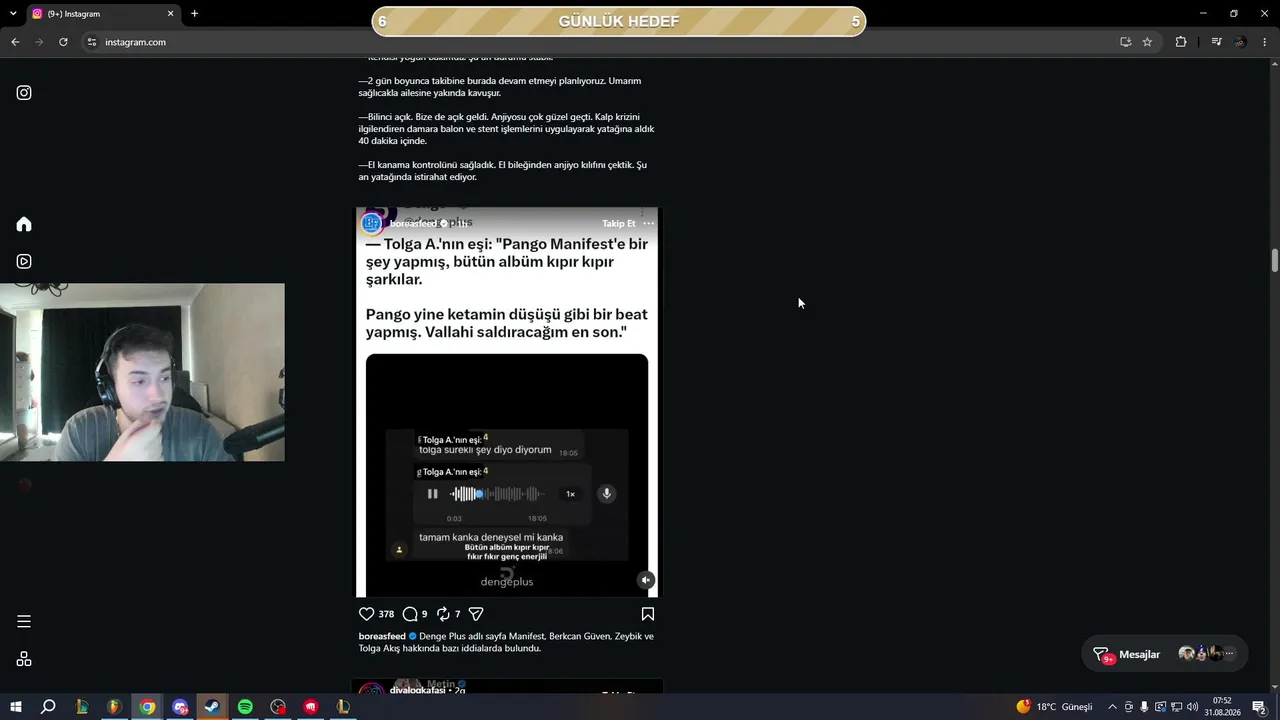Screen dimensions: 1280x720
Task: Follow boreasfeed with Takip Et
Action: pos(619,223)
